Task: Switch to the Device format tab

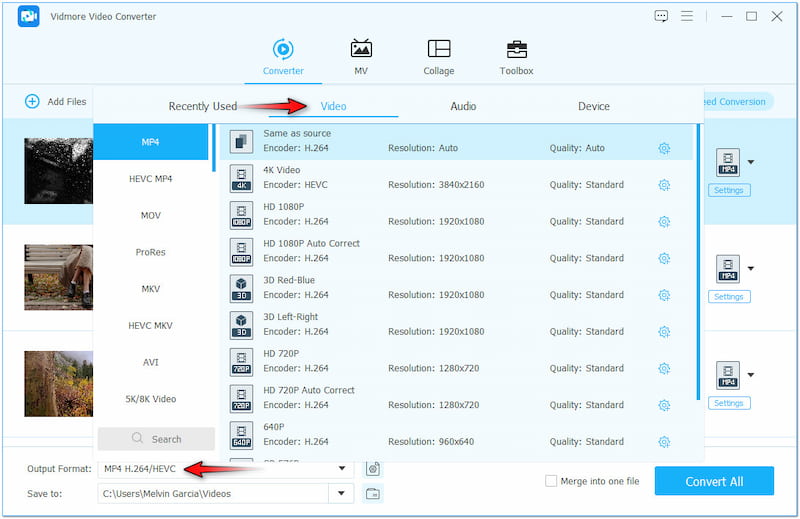Action: pyautogui.click(x=593, y=106)
